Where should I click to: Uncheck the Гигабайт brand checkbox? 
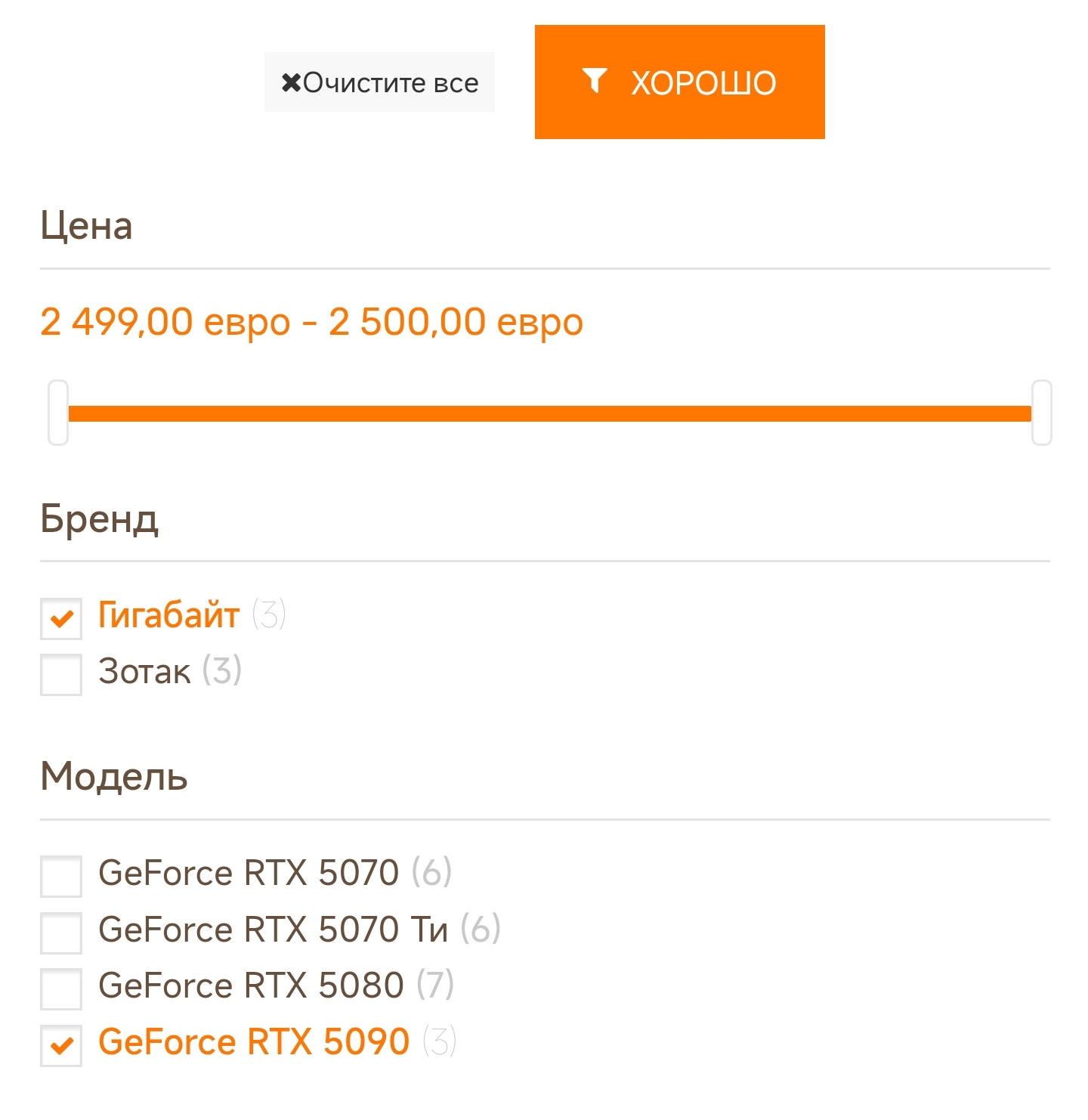tap(61, 619)
